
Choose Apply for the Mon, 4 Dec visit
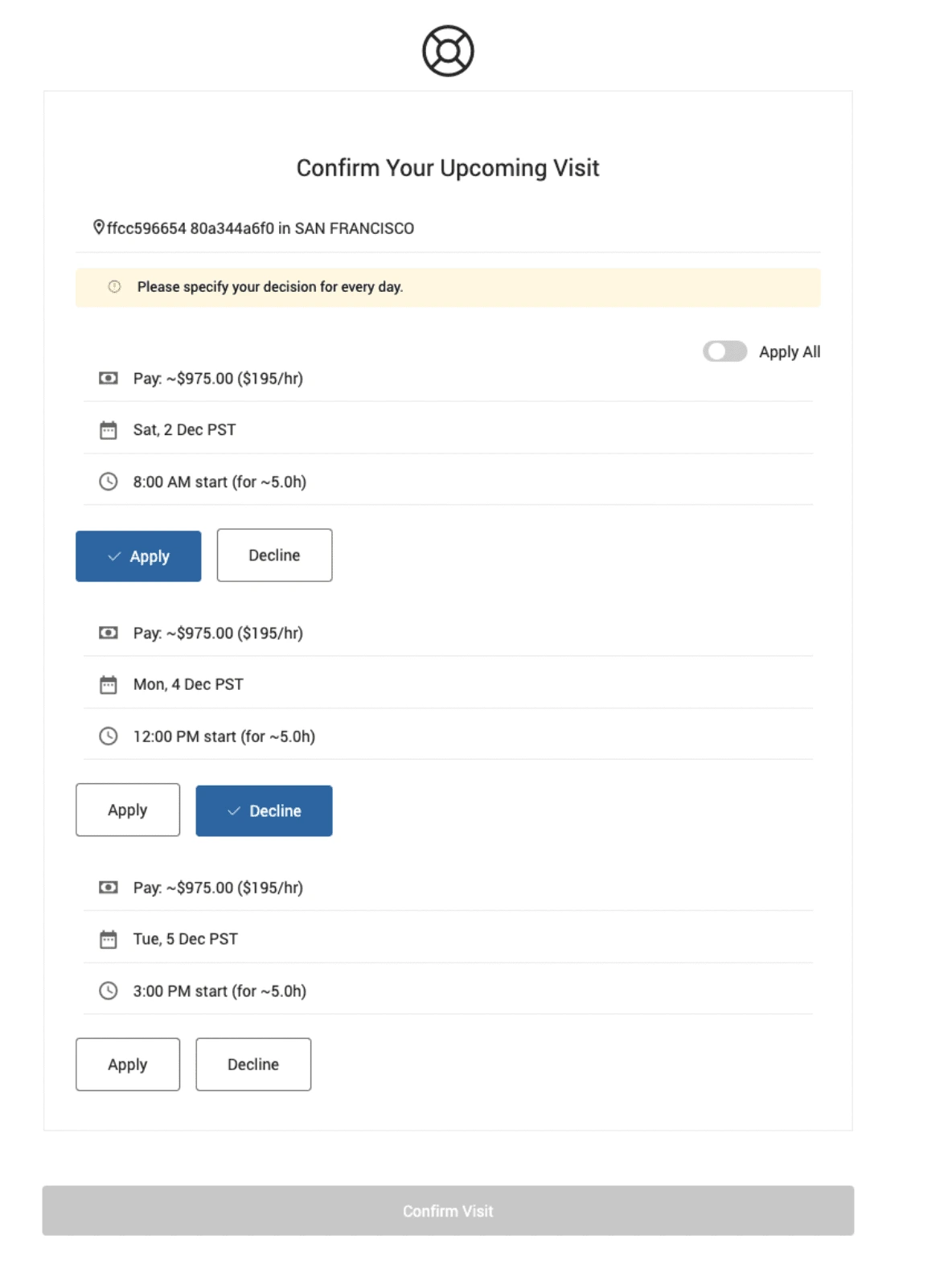click(x=128, y=810)
